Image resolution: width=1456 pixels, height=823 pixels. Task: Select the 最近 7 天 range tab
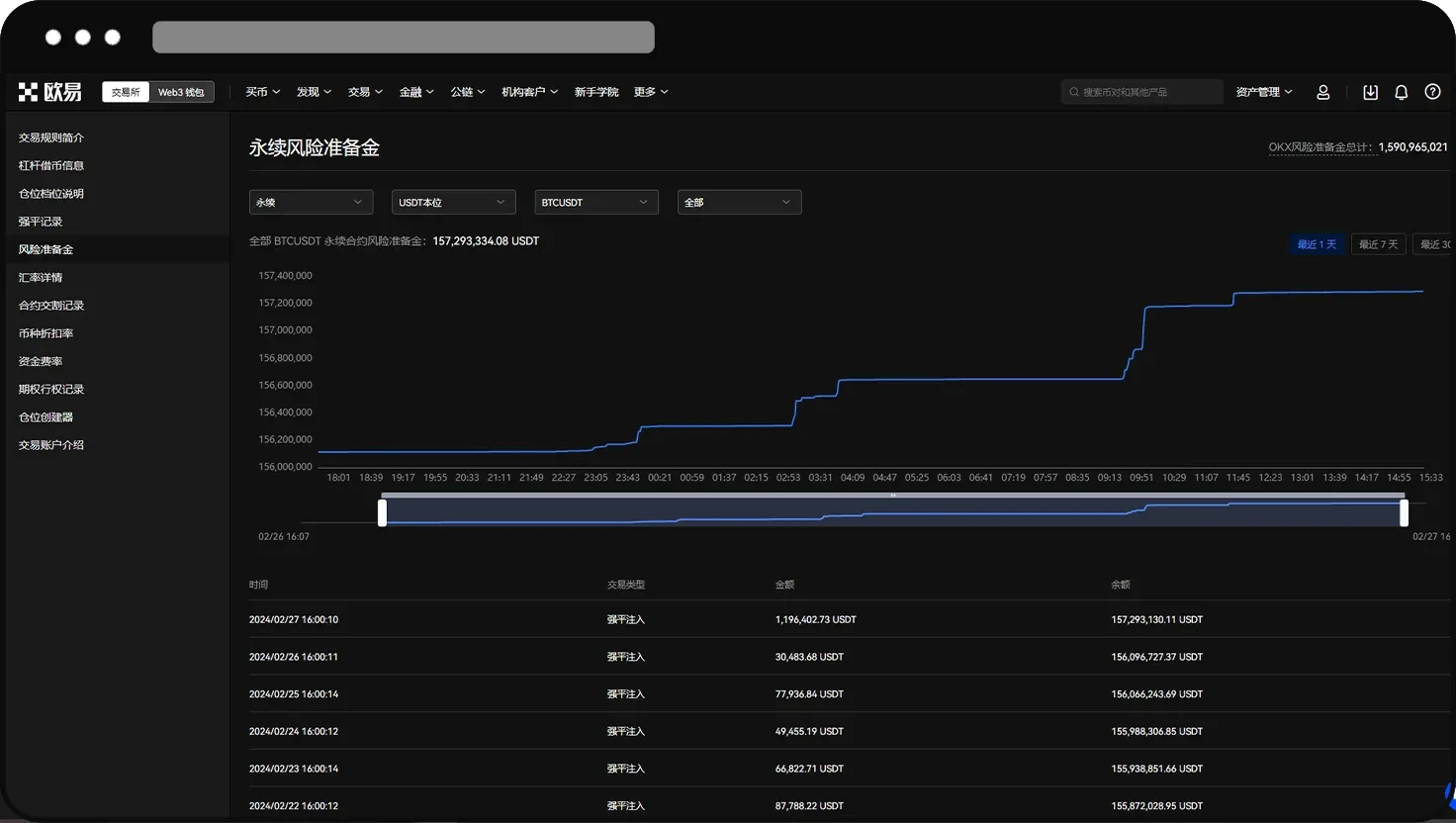coord(1378,244)
